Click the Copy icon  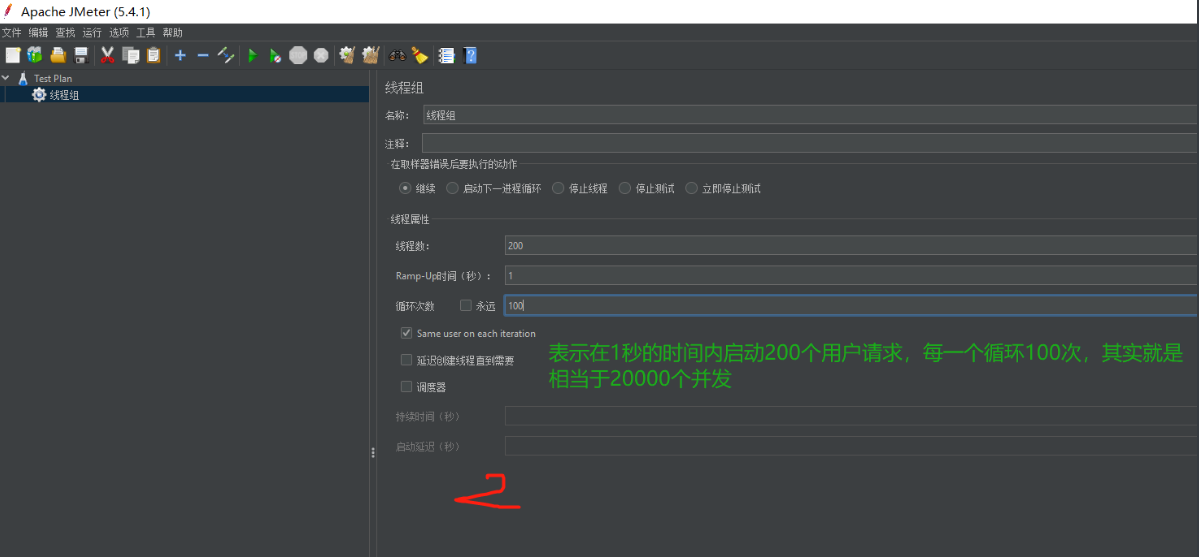131,55
